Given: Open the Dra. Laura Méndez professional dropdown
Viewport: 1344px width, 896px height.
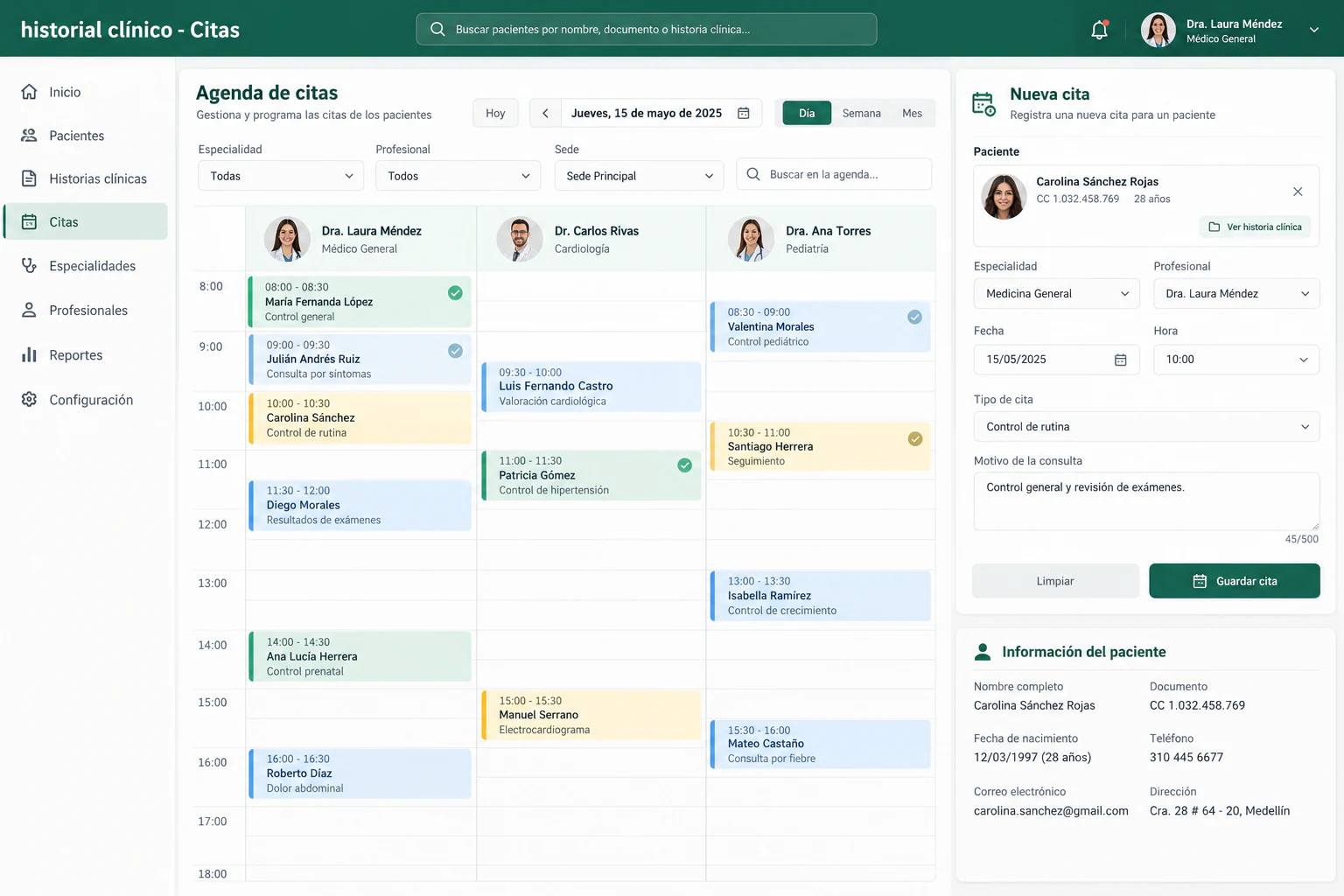Looking at the screenshot, I should (1236, 294).
